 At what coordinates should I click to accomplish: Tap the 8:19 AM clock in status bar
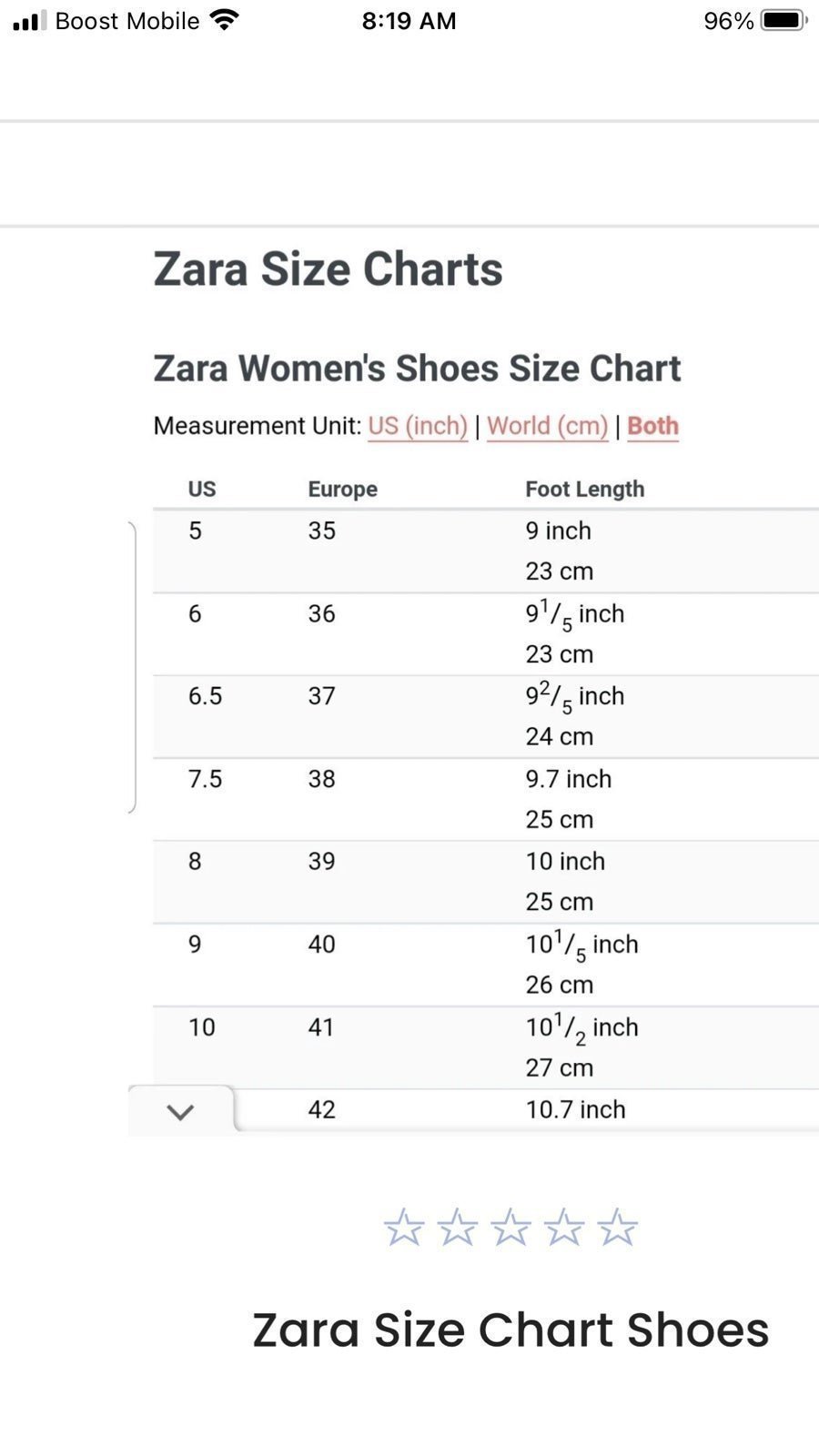tap(409, 20)
